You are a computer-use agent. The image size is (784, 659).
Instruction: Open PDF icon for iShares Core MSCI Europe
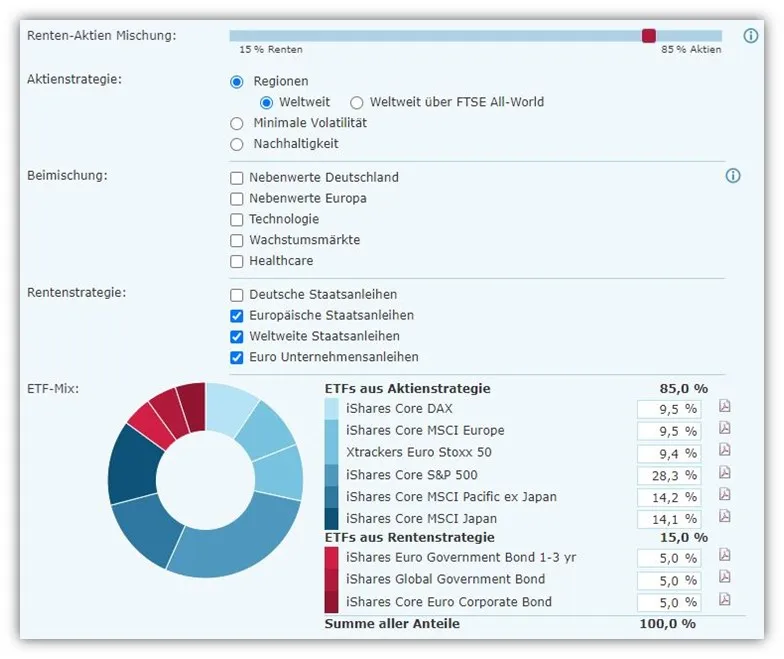[725, 429]
